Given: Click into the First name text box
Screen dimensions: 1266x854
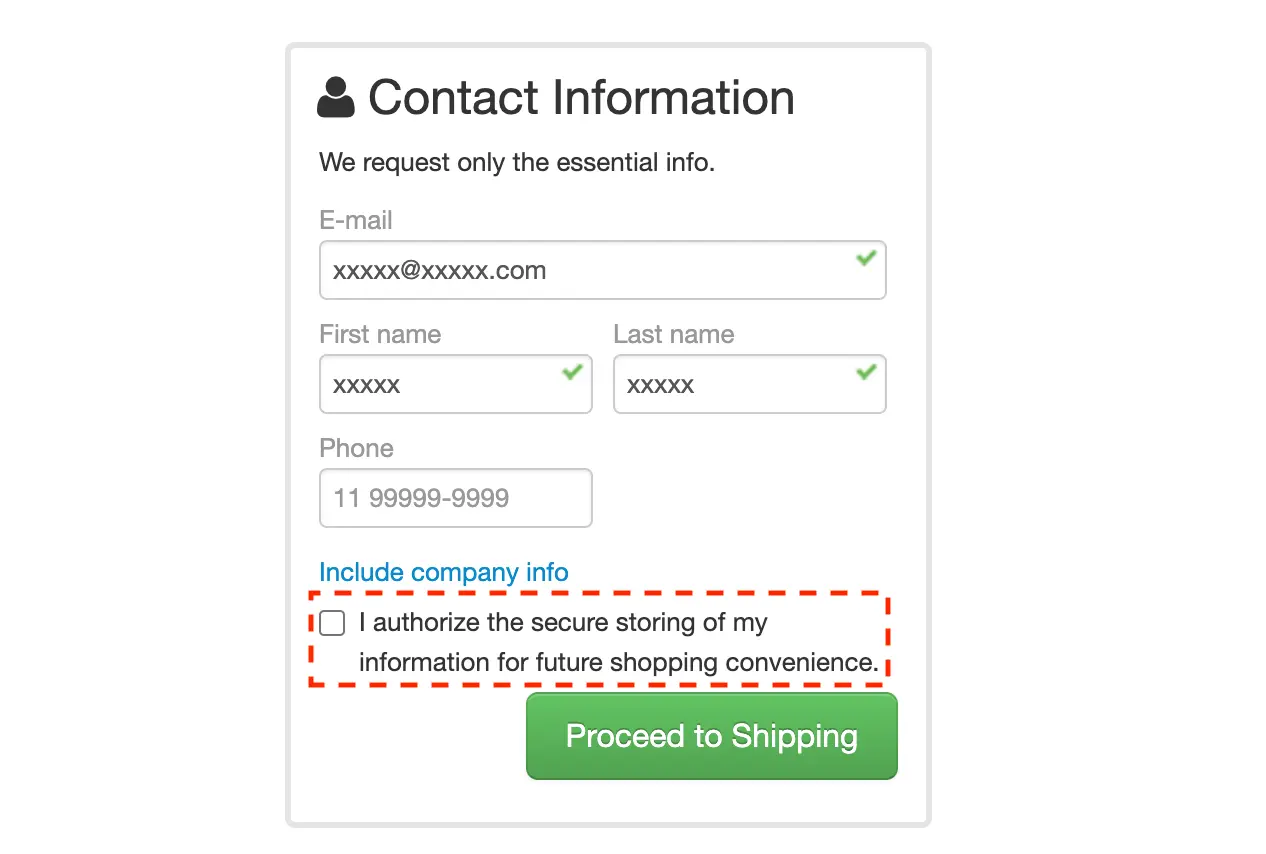Looking at the screenshot, I should point(445,385).
